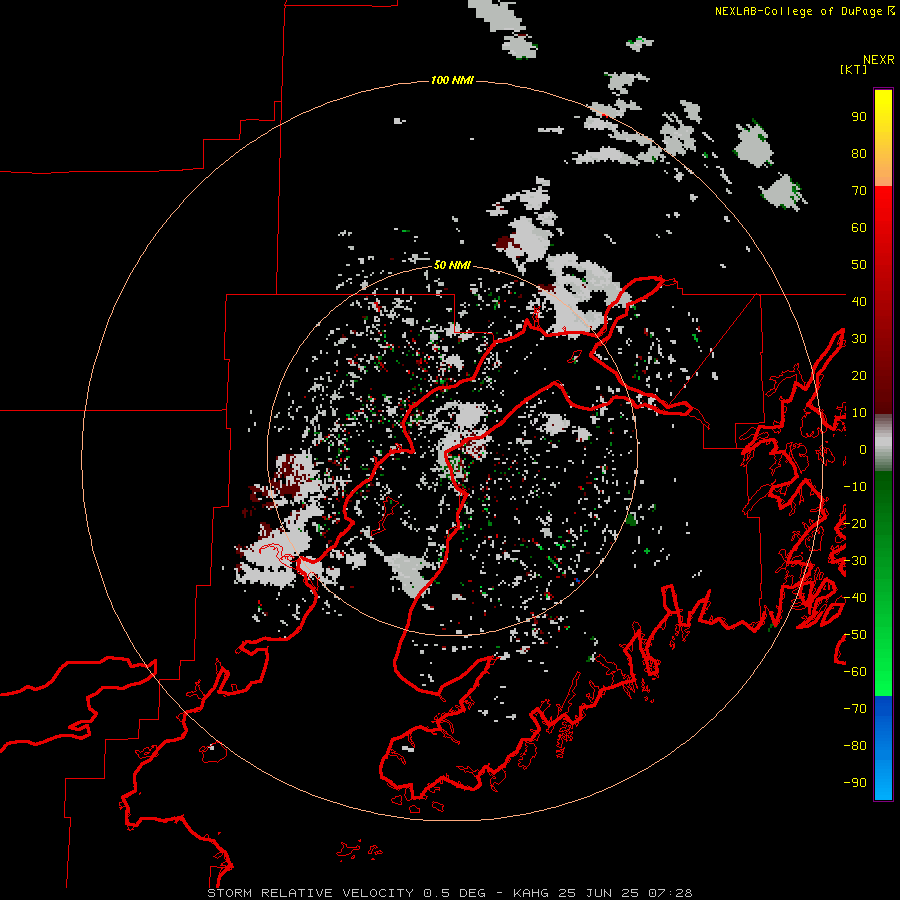
Task: Click the "10" positive velocity legend value
Action: coord(859,413)
